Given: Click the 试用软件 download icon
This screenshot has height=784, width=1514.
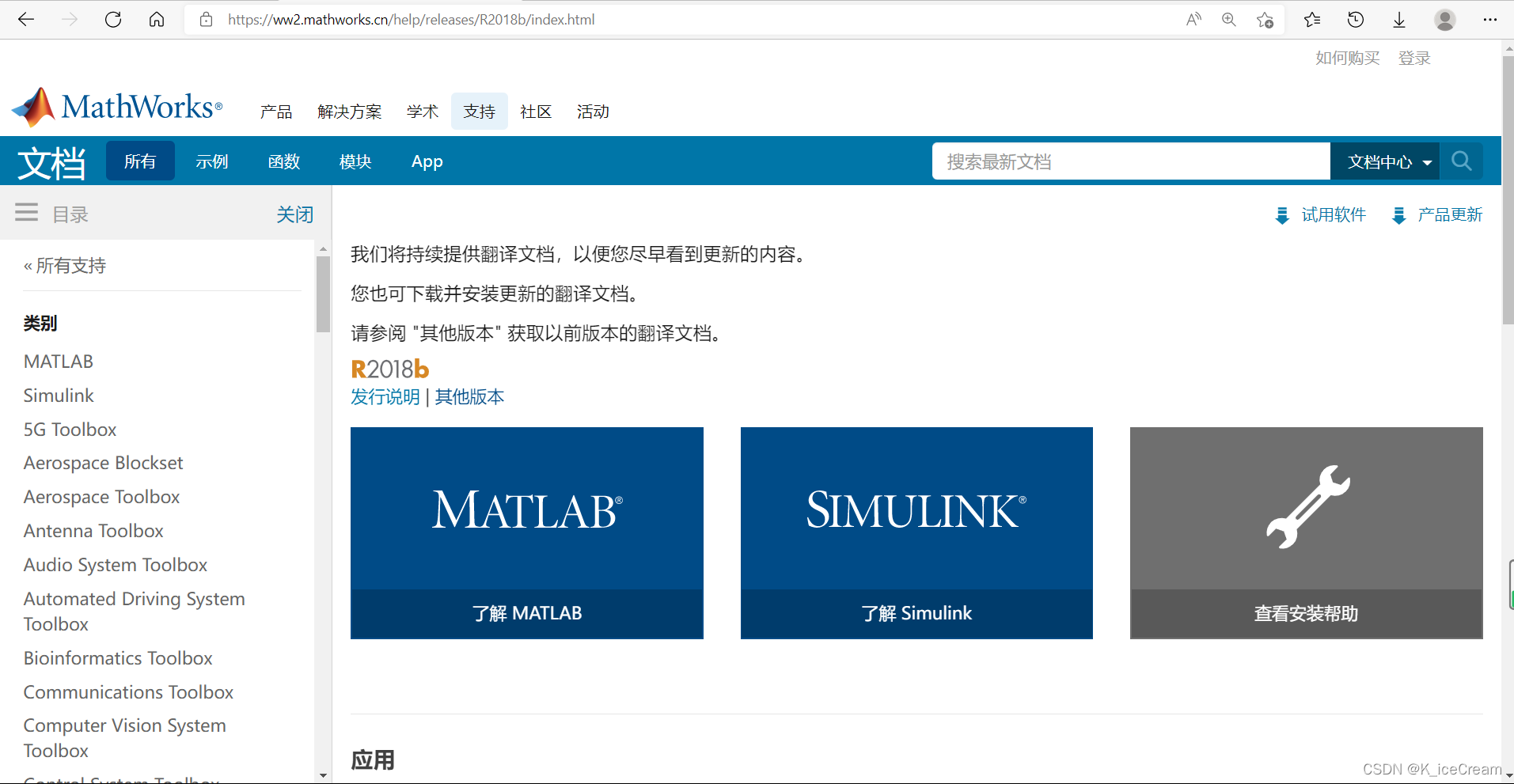Looking at the screenshot, I should click(1282, 215).
